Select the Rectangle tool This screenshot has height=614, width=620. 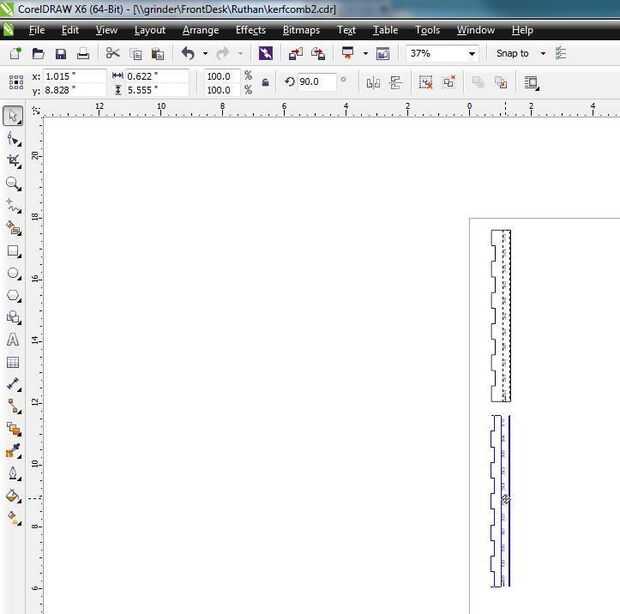click(13, 251)
